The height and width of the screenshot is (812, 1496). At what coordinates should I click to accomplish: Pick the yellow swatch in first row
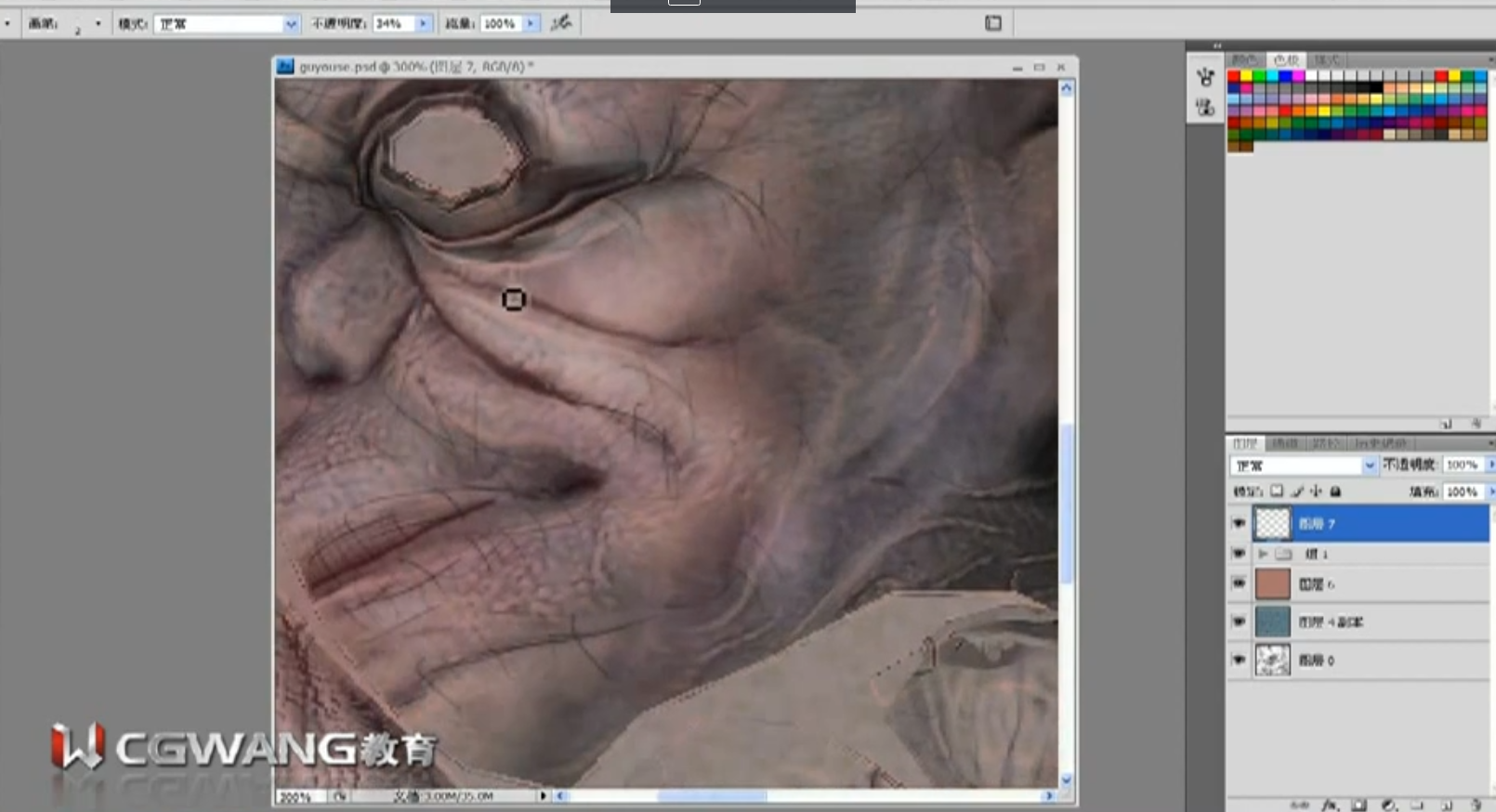(x=1246, y=76)
